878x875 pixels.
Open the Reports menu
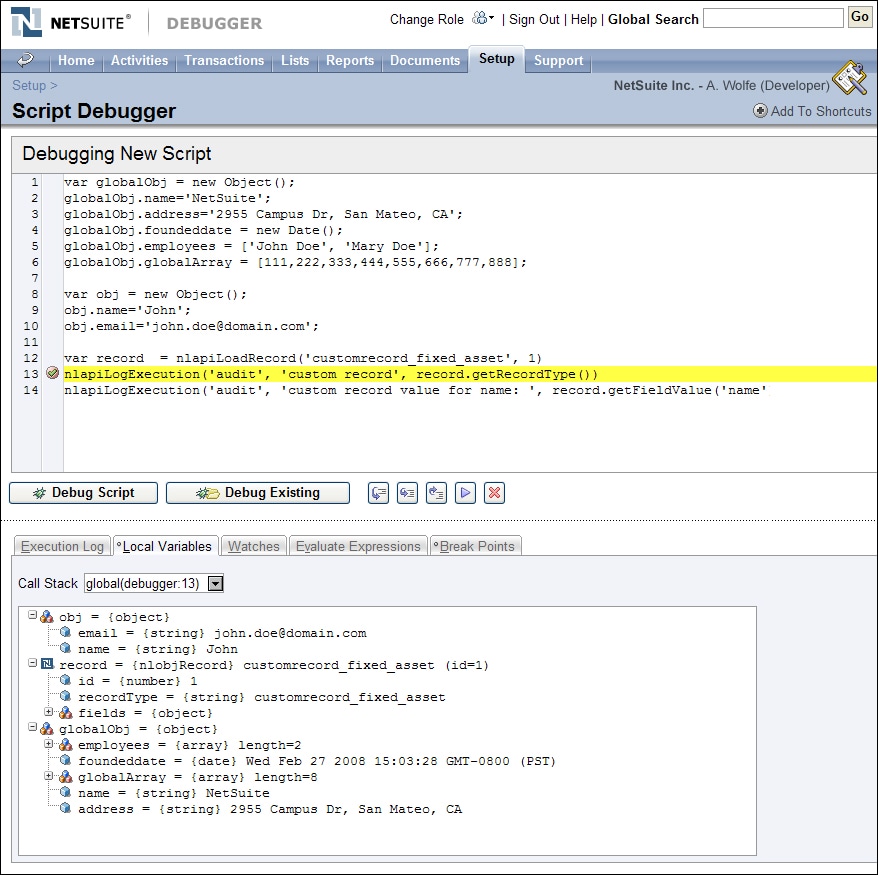click(x=350, y=60)
